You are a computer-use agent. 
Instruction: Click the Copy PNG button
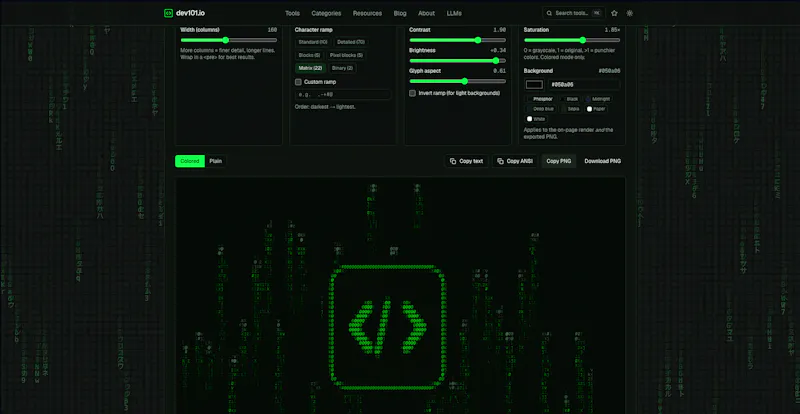tap(559, 161)
